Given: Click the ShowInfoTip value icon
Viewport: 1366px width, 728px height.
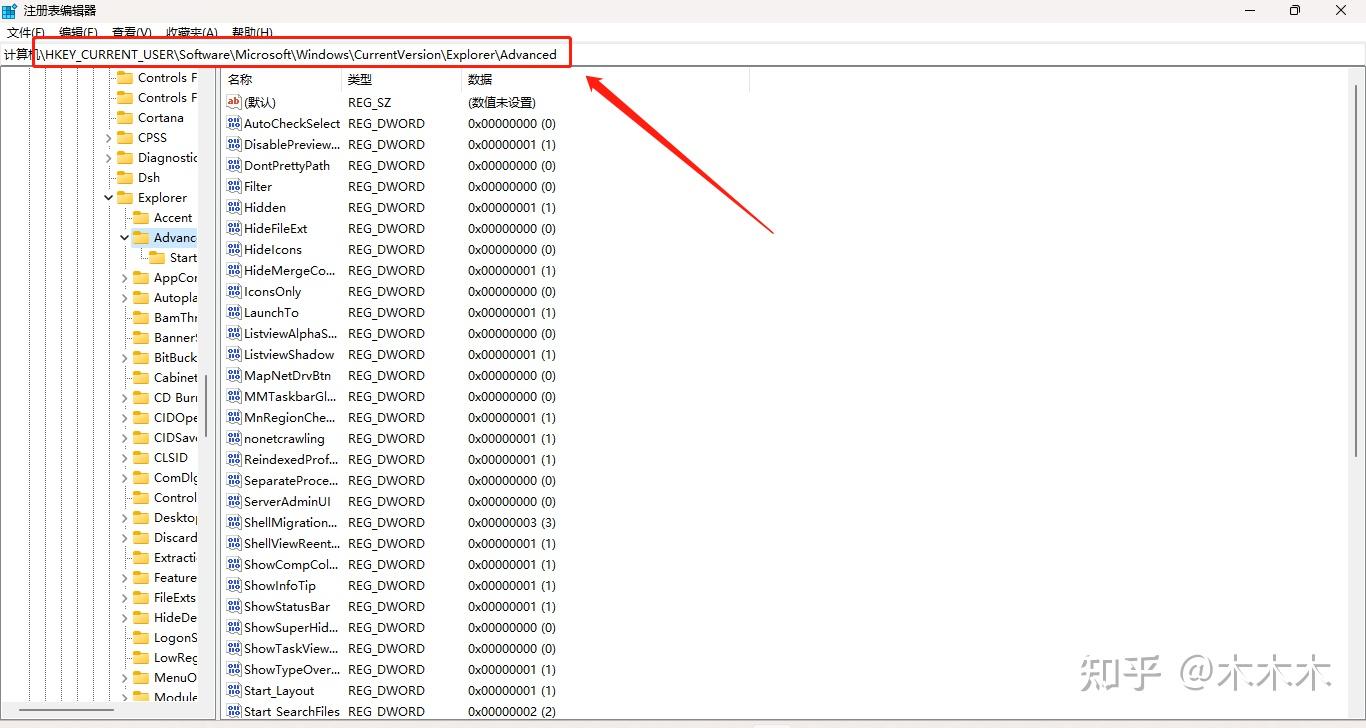Looking at the screenshot, I should coord(234,585).
